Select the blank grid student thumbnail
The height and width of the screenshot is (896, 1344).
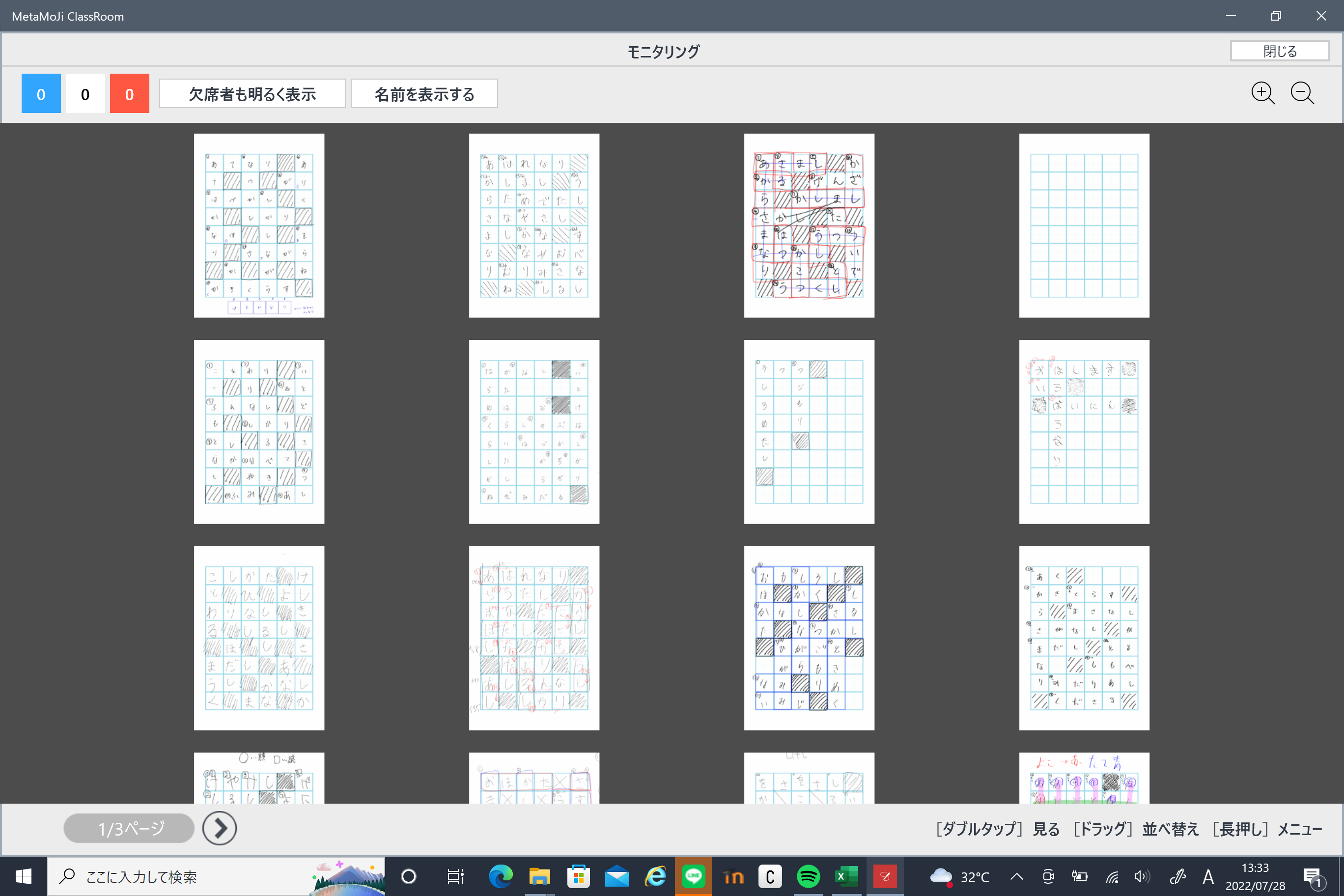pos(1084,225)
